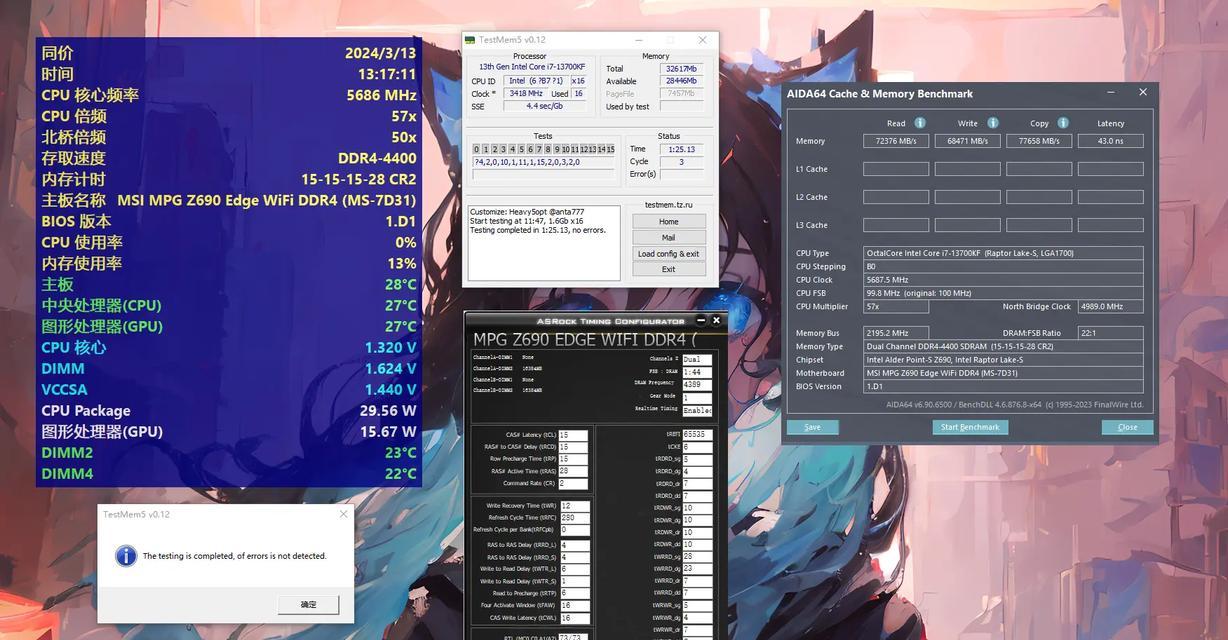Click the Total memory value 32617Mb

coord(681,69)
